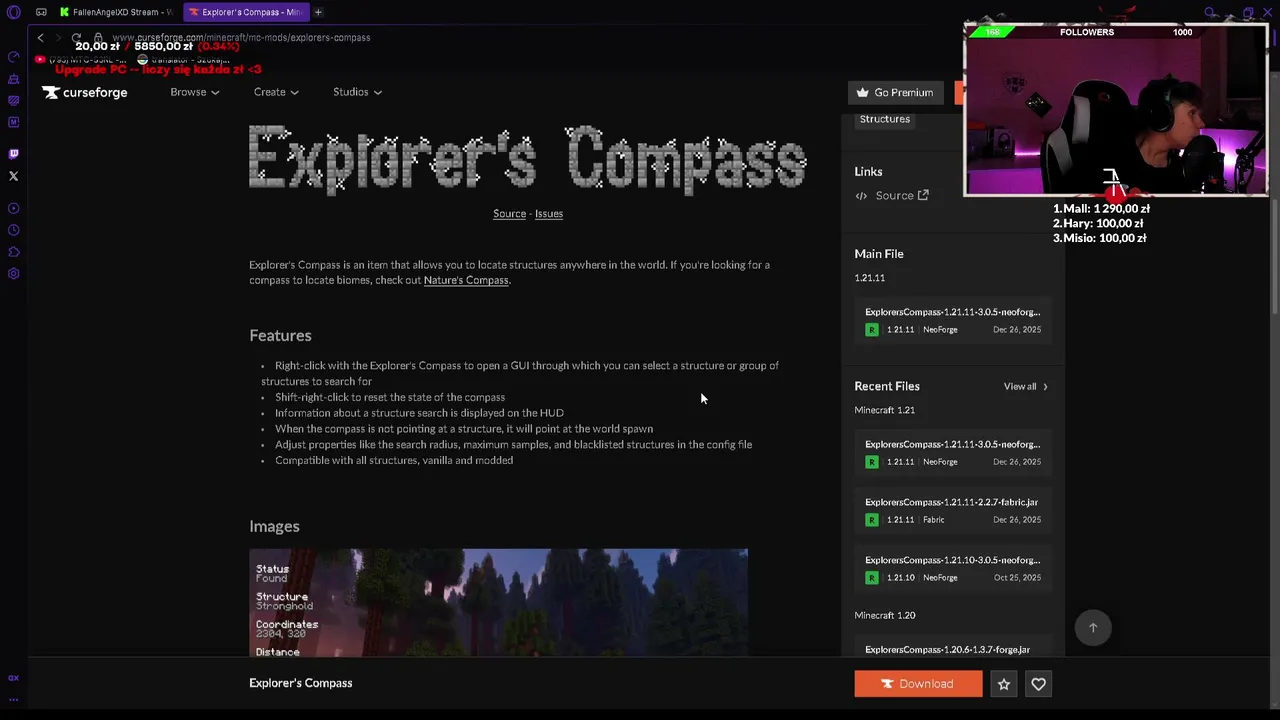The height and width of the screenshot is (720, 1280).
Task: Favorite the project with star icon
Action: tap(1004, 684)
